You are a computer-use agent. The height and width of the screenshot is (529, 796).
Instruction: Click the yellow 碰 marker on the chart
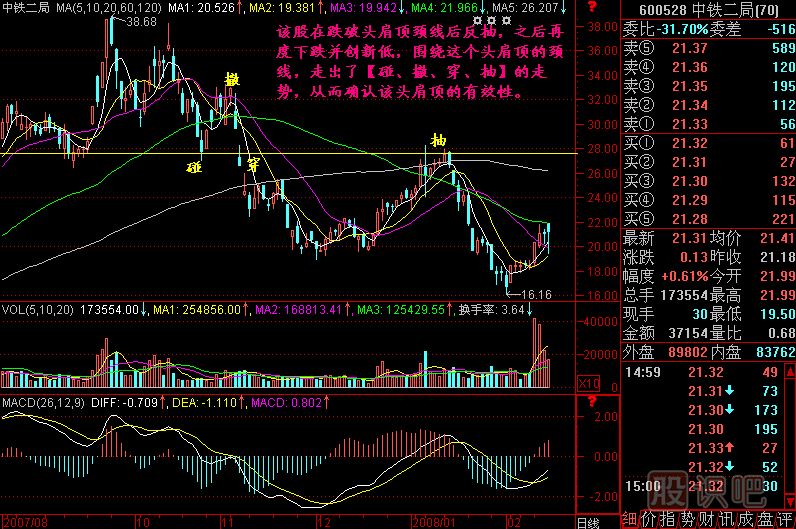(x=194, y=168)
